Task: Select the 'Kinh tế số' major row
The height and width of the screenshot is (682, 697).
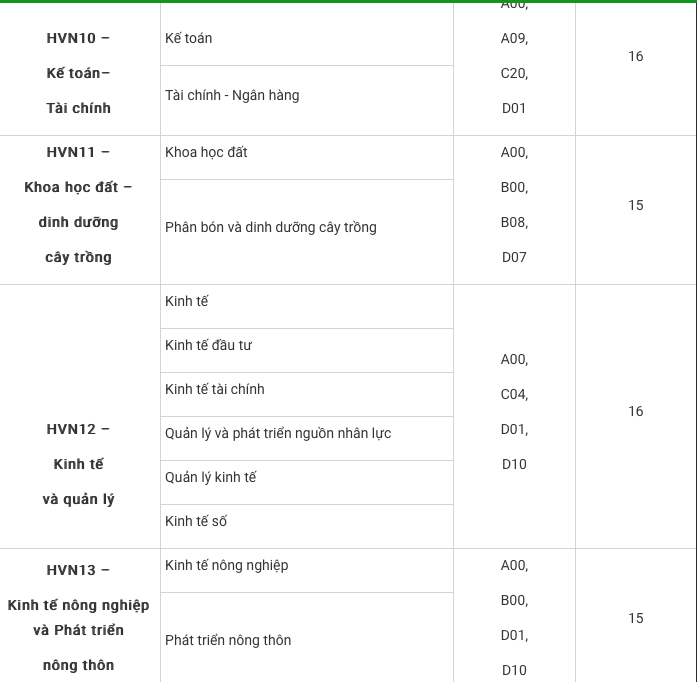Action: [196, 522]
